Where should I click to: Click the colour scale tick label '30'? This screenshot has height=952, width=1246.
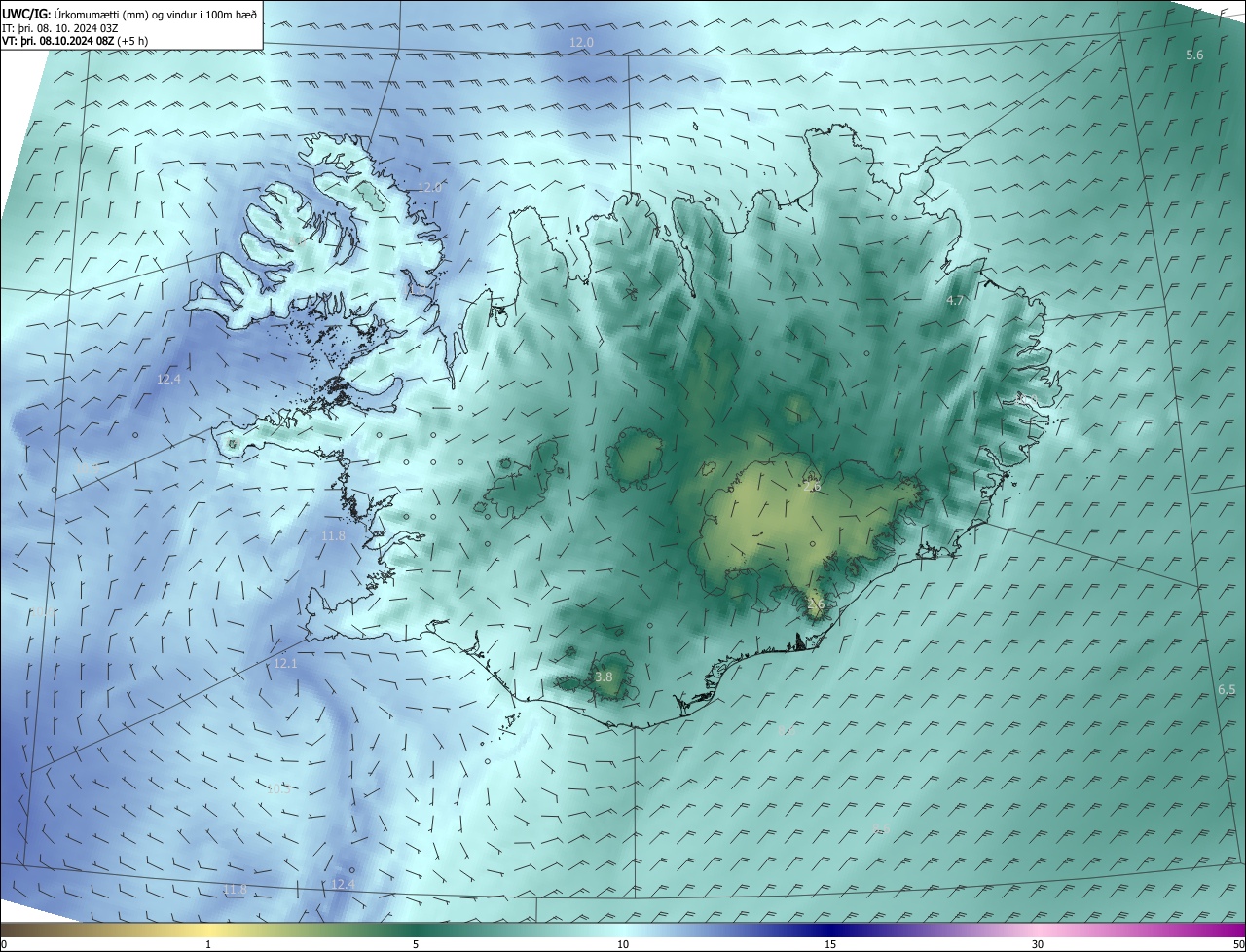(1038, 945)
